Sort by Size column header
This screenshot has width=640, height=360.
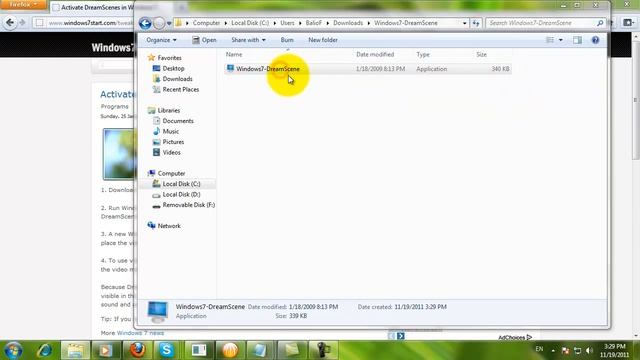point(482,54)
